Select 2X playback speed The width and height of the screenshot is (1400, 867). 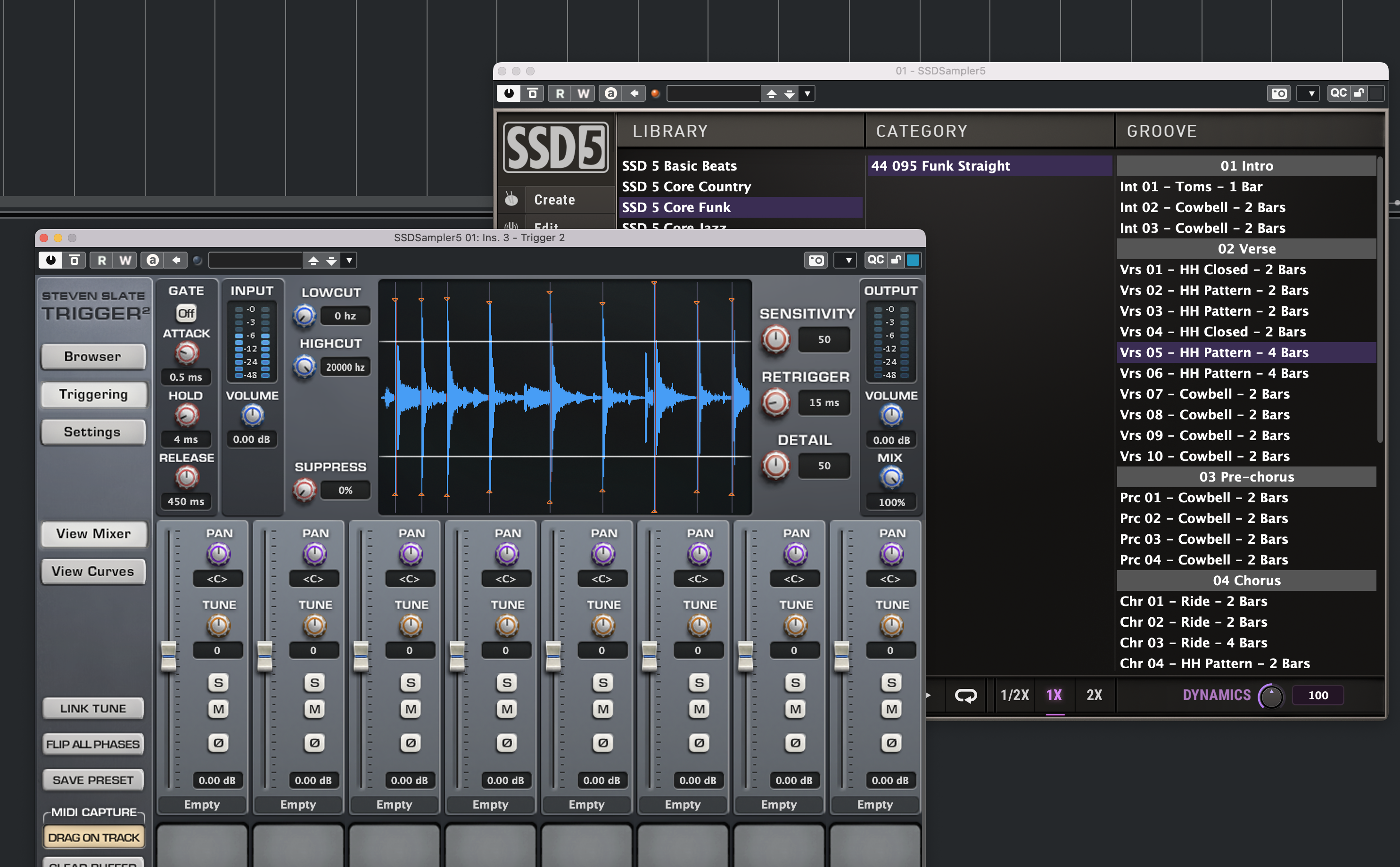1094,695
